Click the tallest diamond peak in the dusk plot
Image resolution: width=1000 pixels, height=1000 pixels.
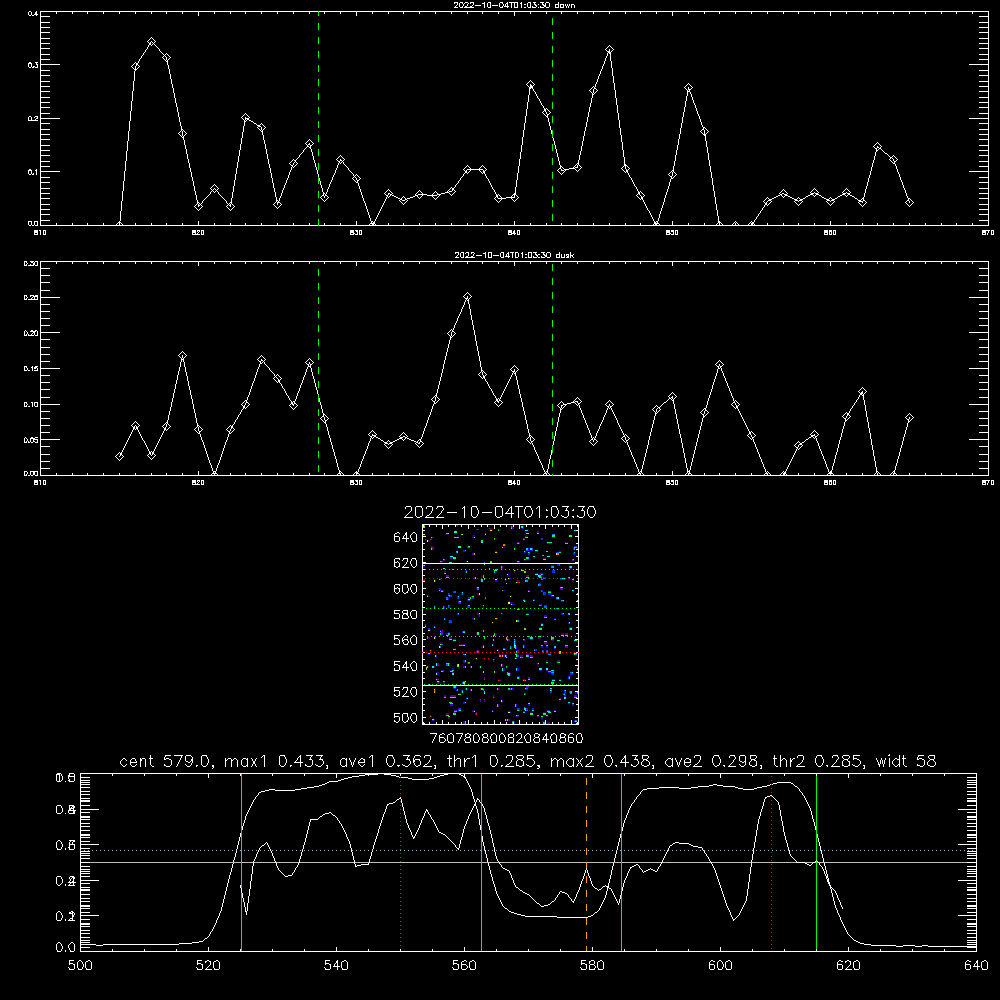(467, 297)
